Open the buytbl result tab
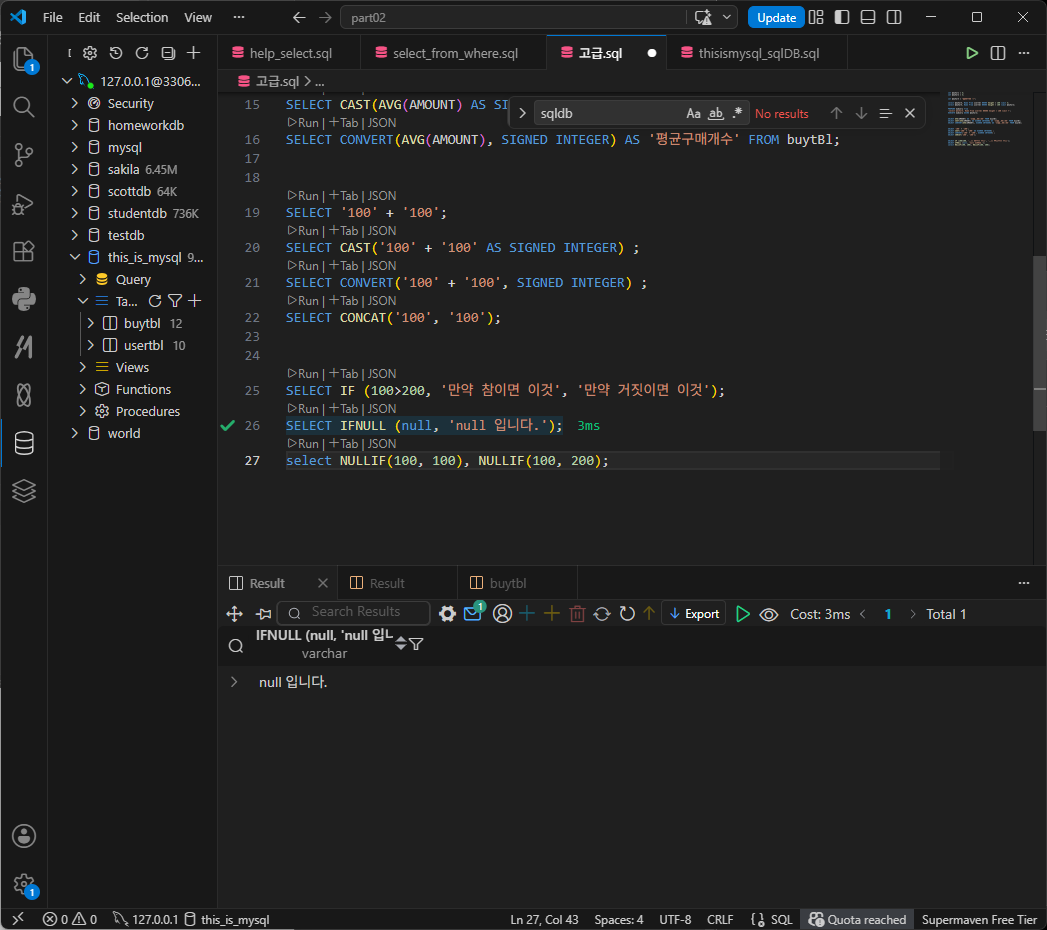 507,584
